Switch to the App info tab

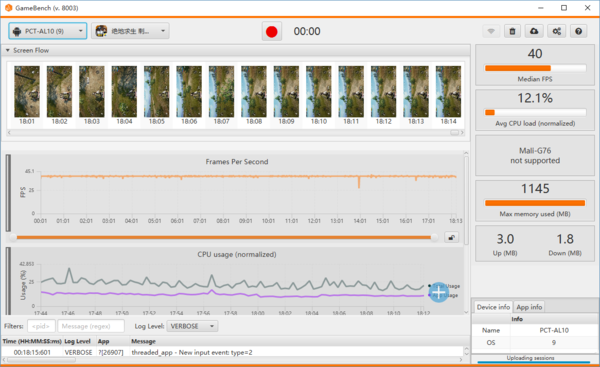(529, 307)
